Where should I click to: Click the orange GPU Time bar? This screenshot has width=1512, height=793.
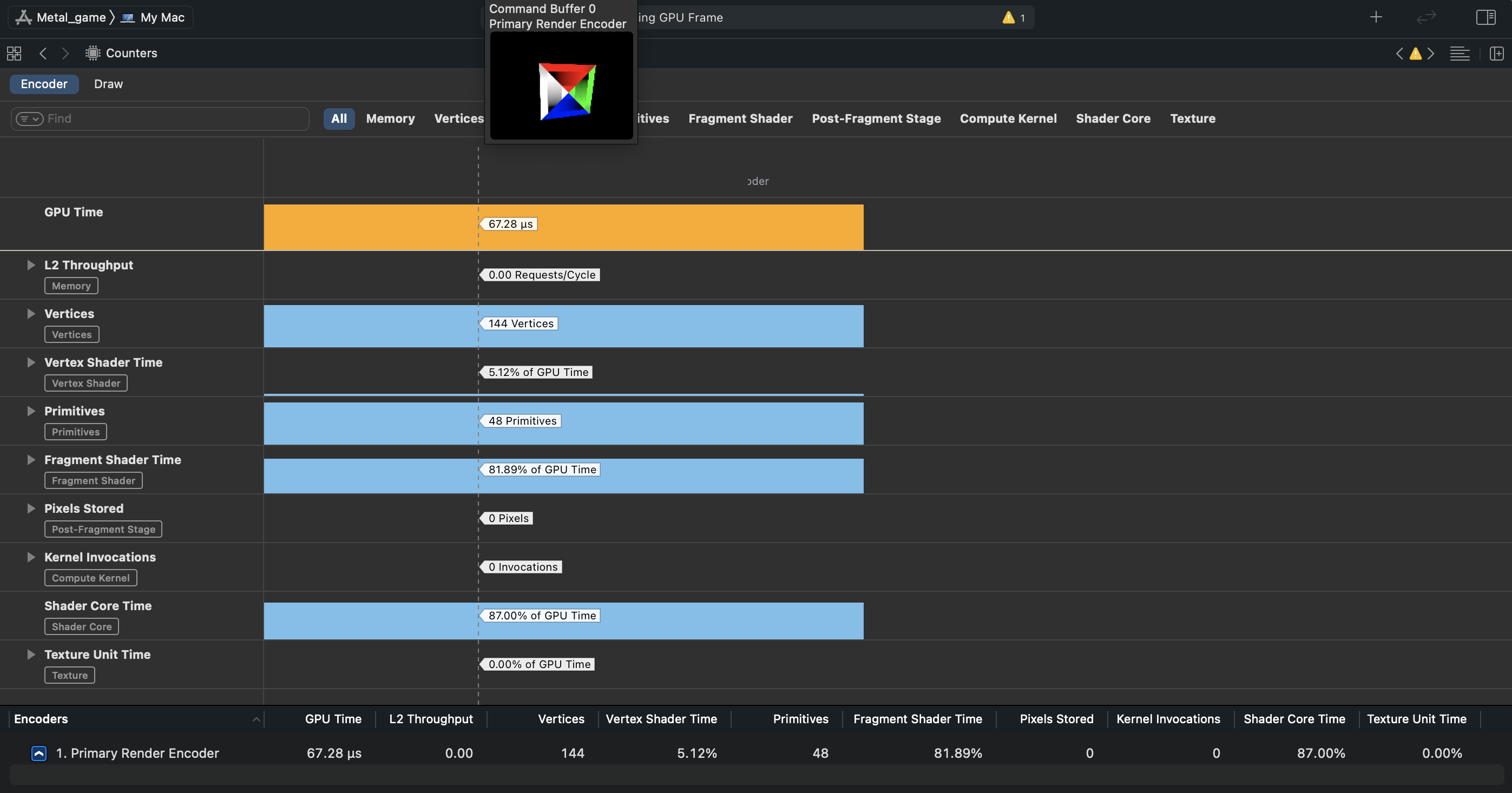pyautogui.click(x=675, y=227)
